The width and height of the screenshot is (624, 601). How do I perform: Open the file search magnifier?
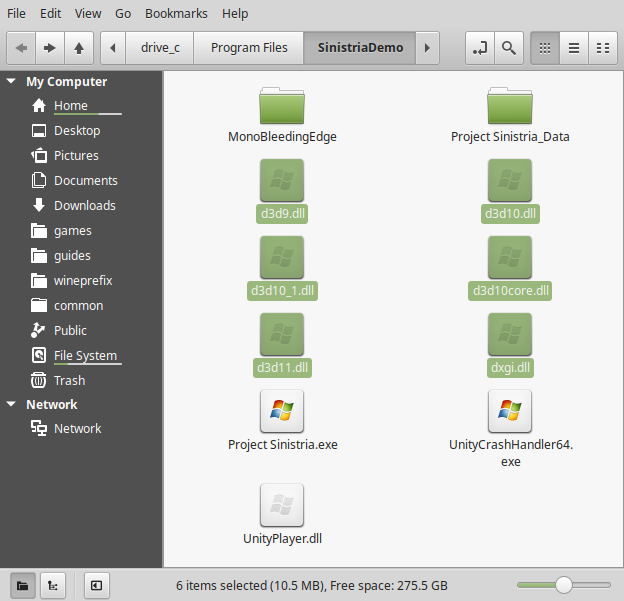tap(509, 48)
